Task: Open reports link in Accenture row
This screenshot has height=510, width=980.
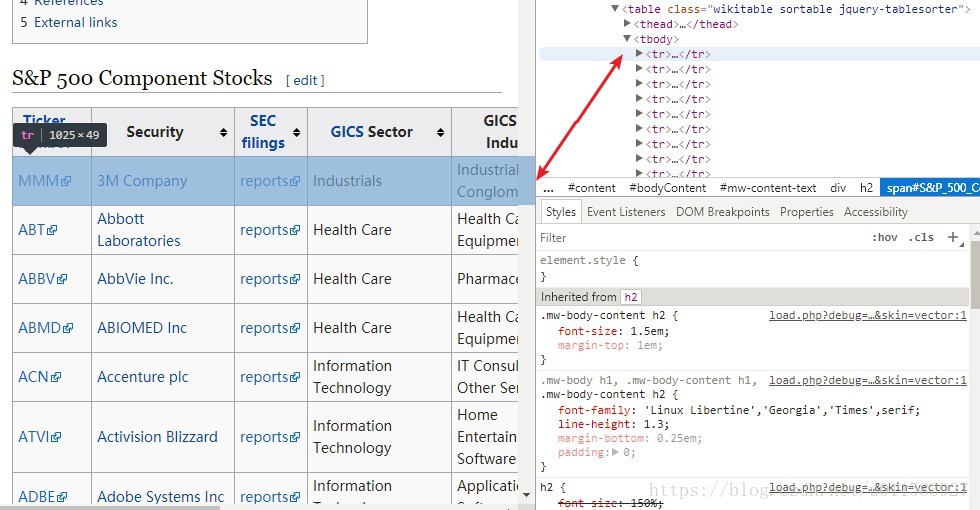Action: coord(269,377)
